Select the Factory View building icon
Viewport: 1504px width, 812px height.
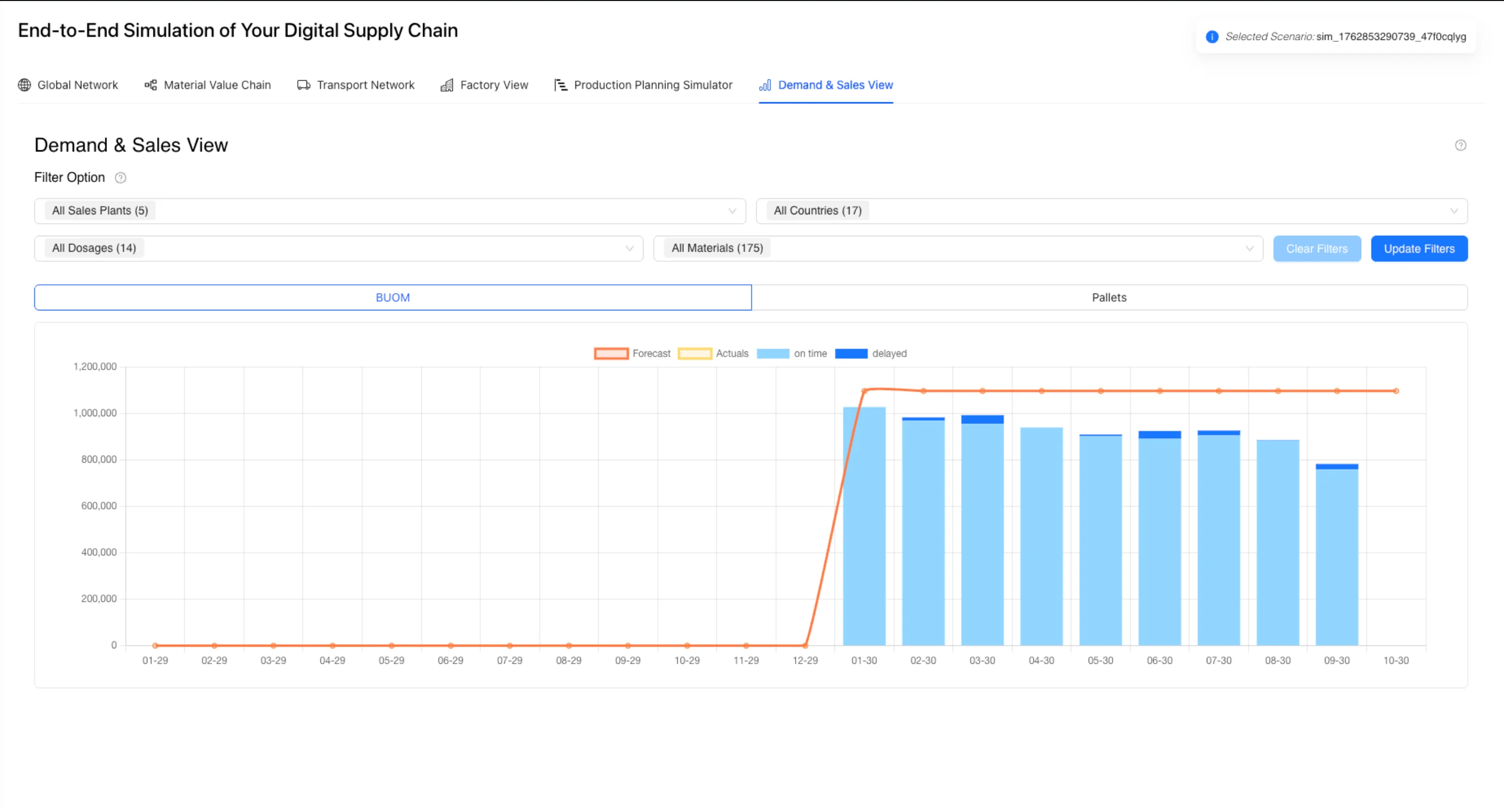447,85
